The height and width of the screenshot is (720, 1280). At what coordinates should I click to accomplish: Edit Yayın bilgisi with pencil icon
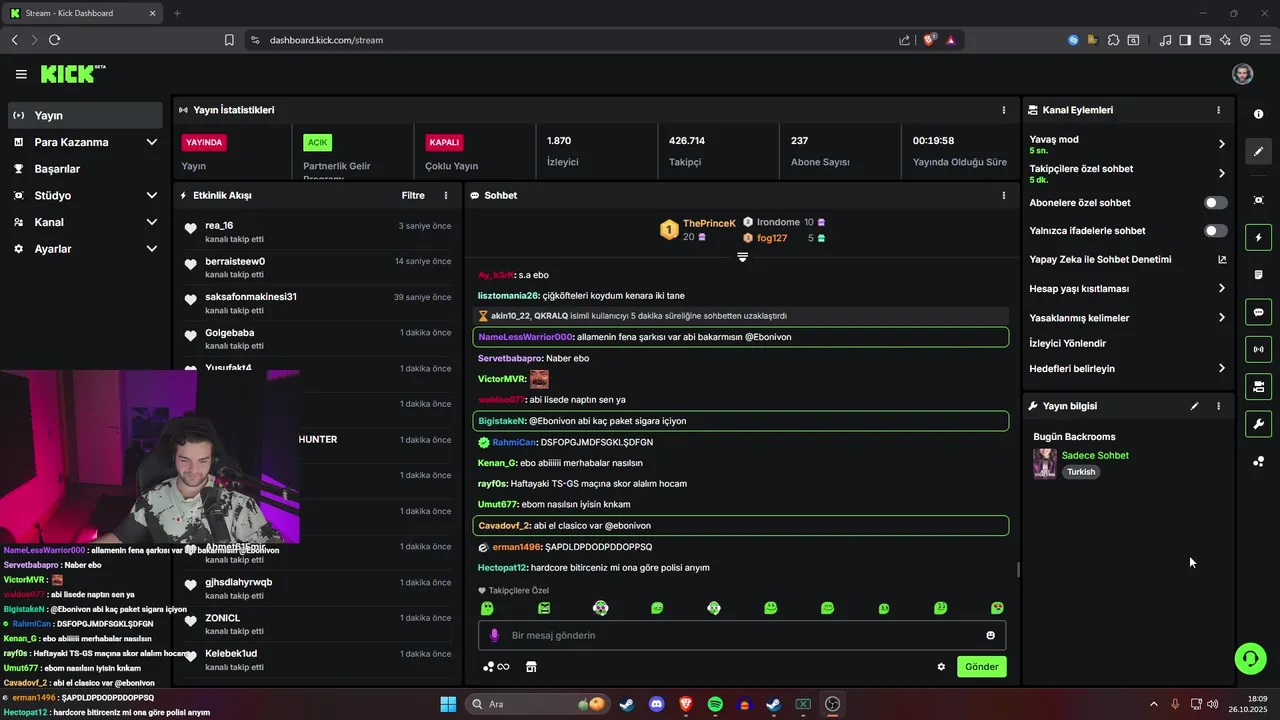point(1194,406)
